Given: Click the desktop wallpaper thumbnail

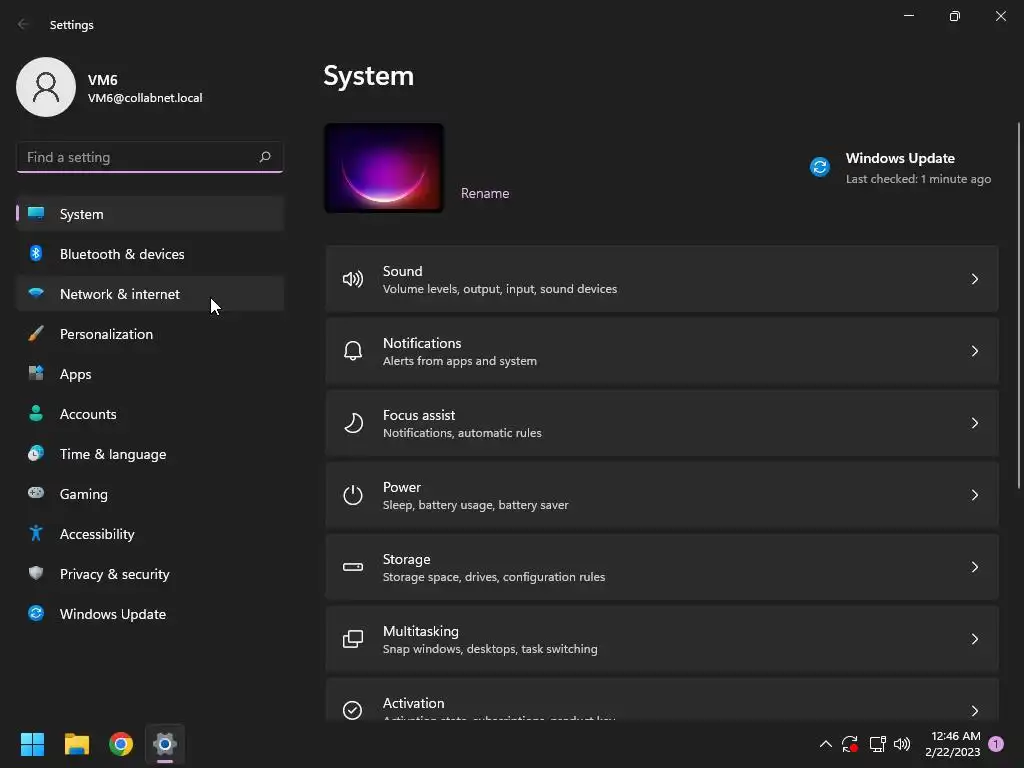Looking at the screenshot, I should 384,168.
